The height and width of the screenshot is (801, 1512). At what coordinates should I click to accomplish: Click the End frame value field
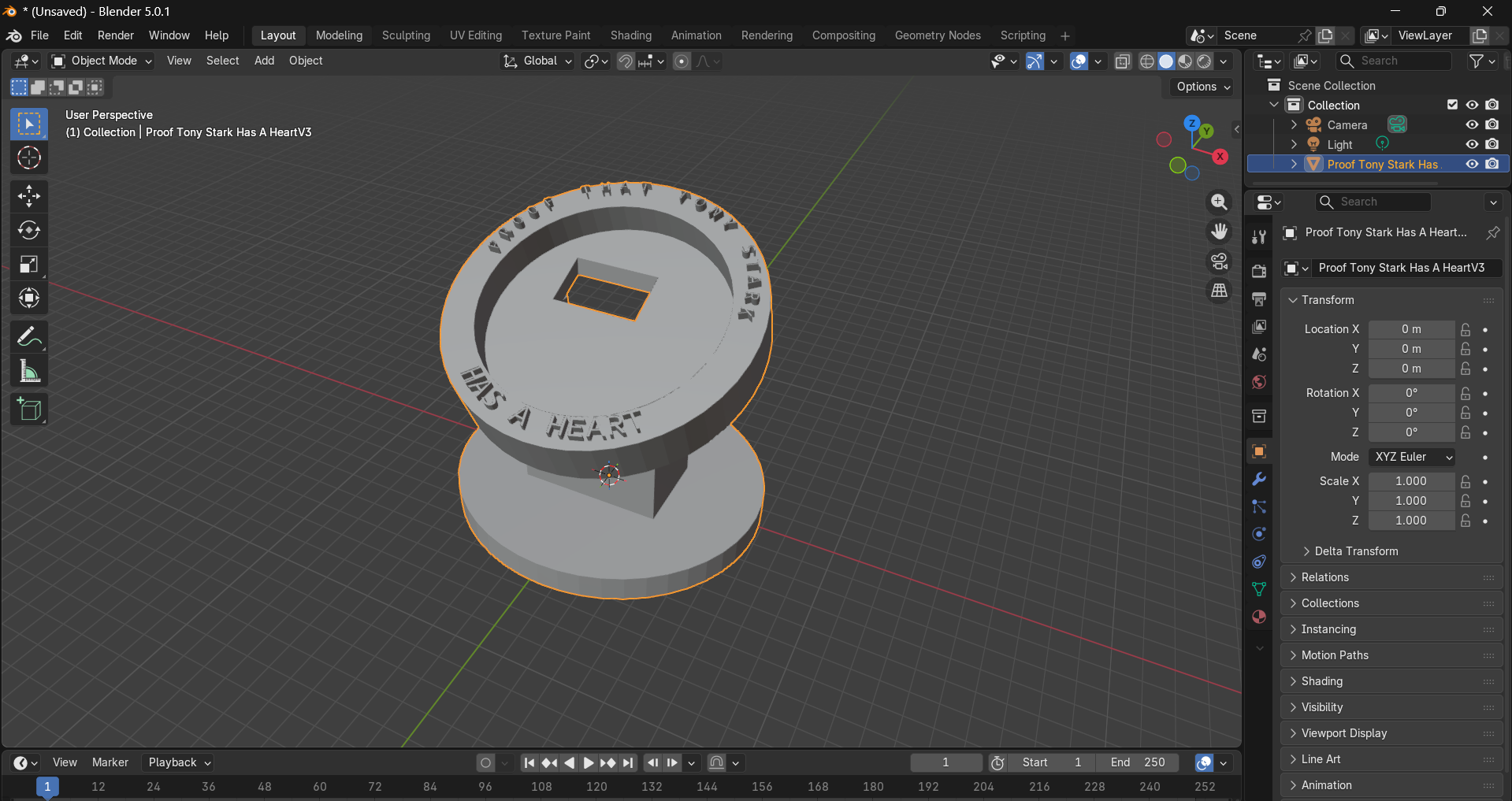click(x=1139, y=762)
